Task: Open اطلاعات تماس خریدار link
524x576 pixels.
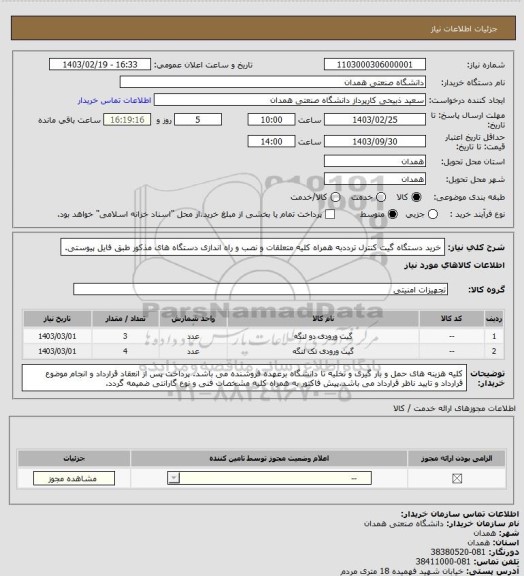Action: pos(114,101)
